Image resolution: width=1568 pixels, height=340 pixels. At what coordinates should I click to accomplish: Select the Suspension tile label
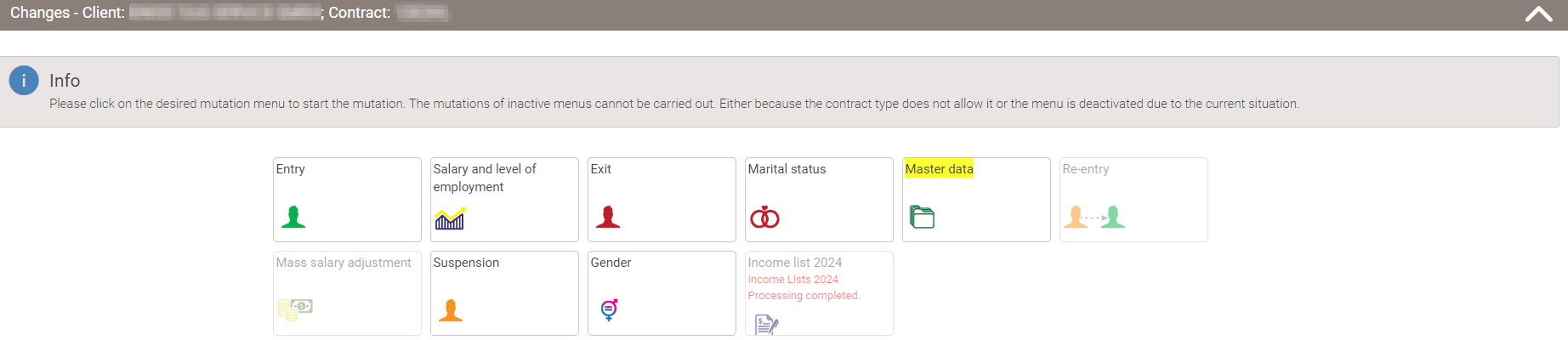tap(466, 263)
